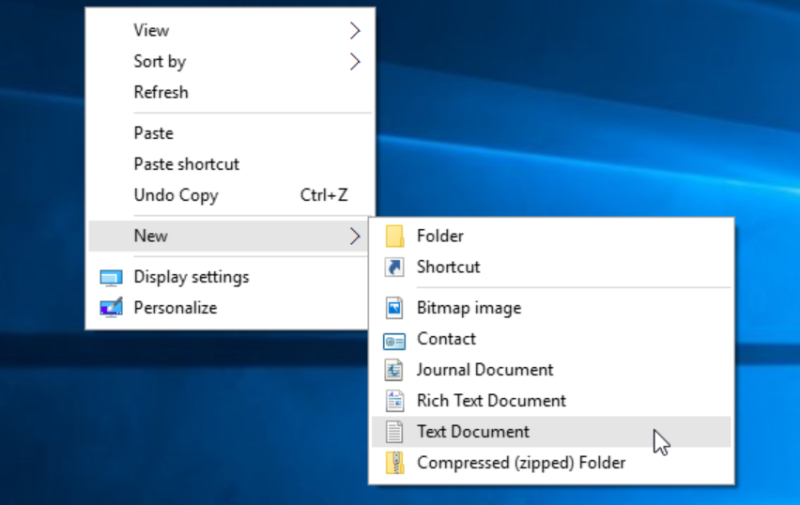Viewport: 800px width, 505px height.
Task: Select Paste in the context menu
Action: pos(153,133)
